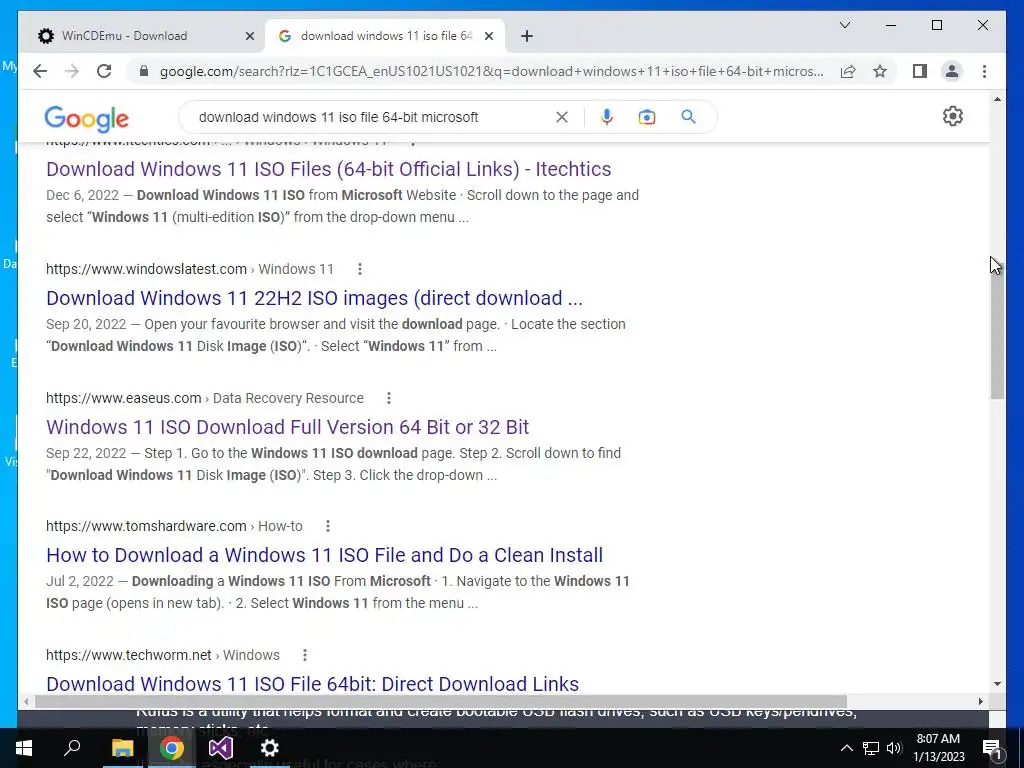Click the Chrome taskbar icon
This screenshot has width=1024, height=768.
[171, 748]
